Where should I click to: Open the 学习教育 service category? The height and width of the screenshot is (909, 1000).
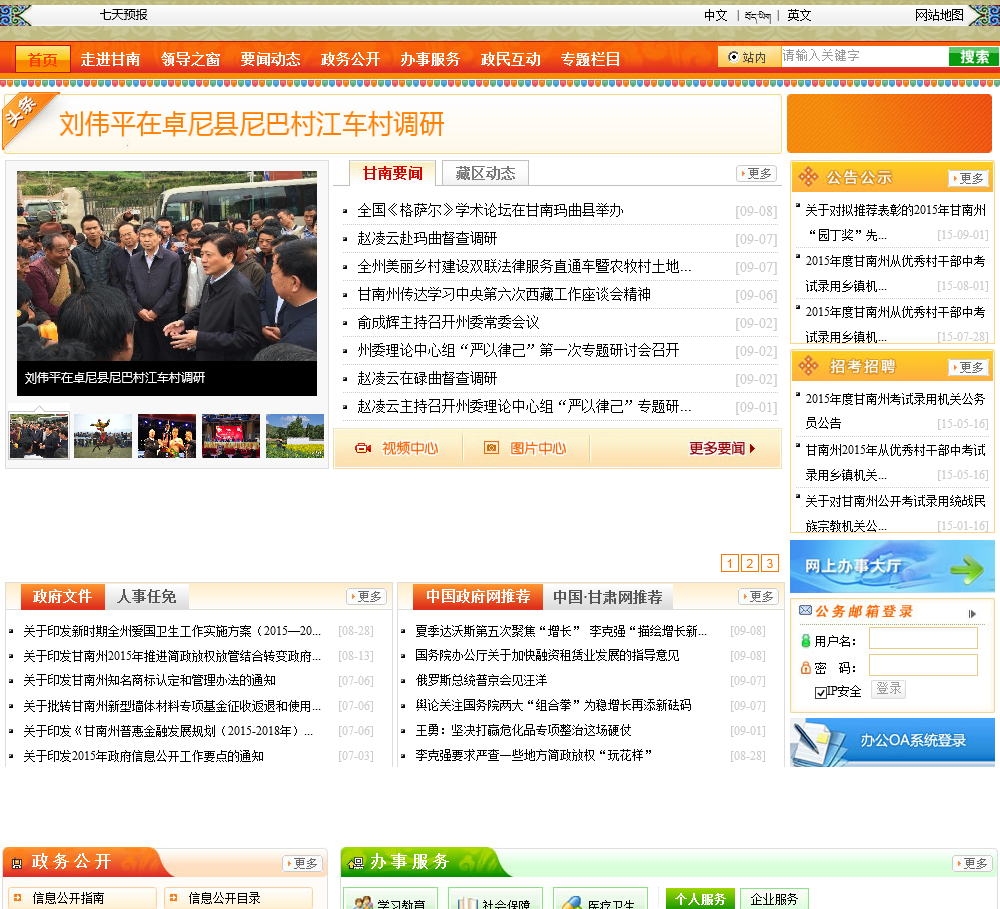(390, 899)
